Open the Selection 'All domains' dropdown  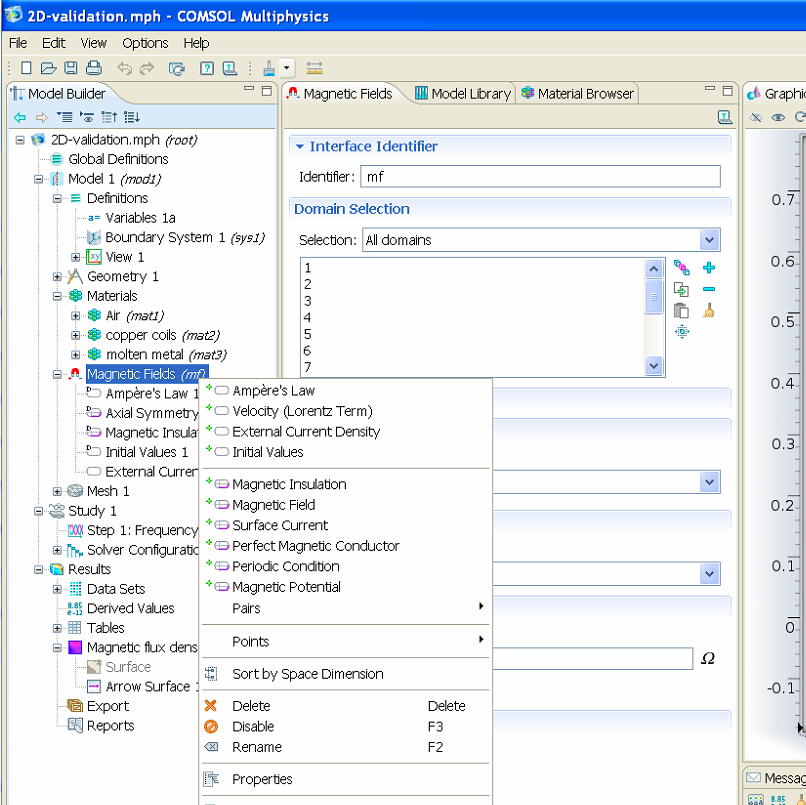point(709,240)
